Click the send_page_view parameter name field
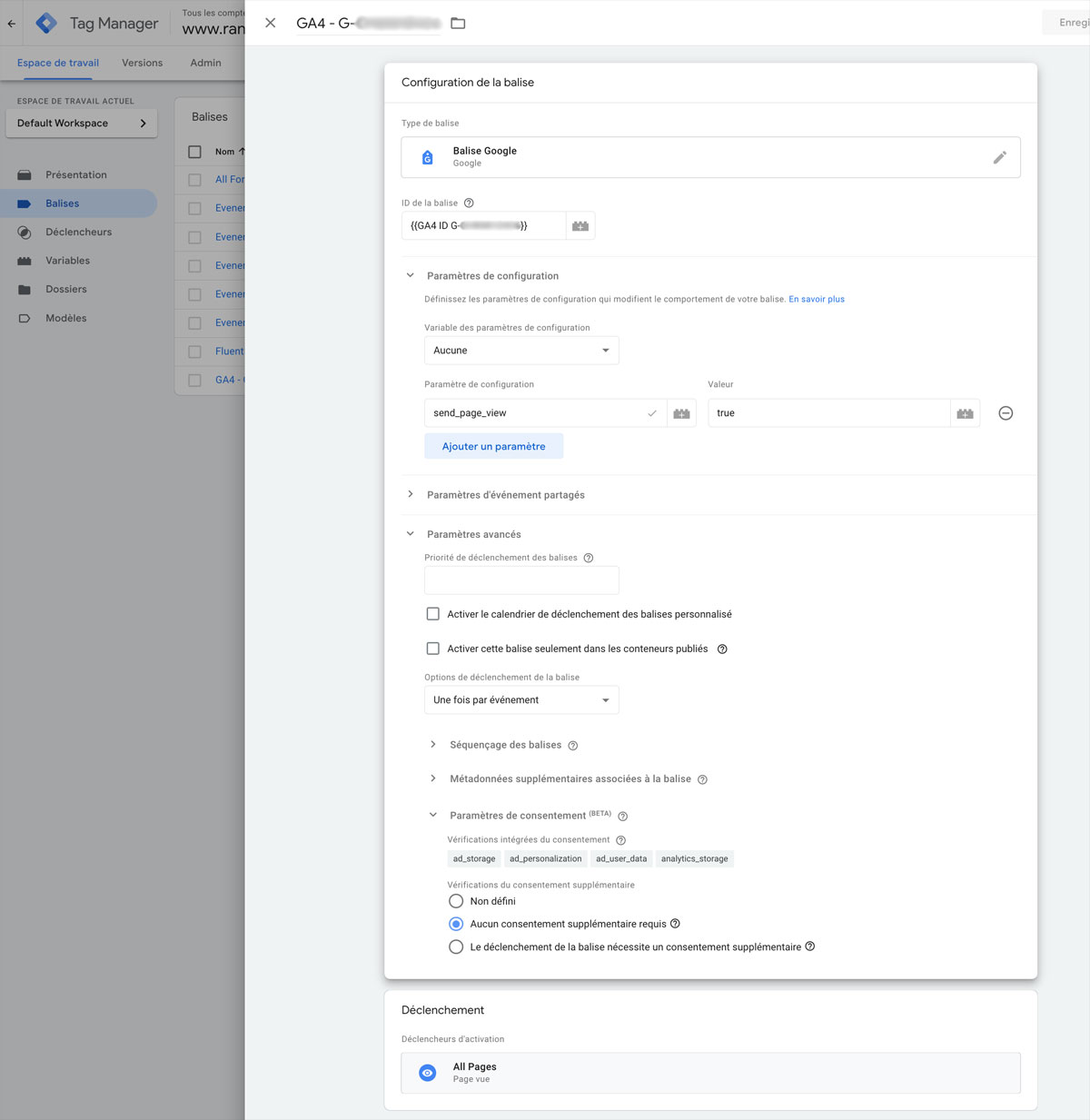The width and height of the screenshot is (1090, 1120). [546, 413]
